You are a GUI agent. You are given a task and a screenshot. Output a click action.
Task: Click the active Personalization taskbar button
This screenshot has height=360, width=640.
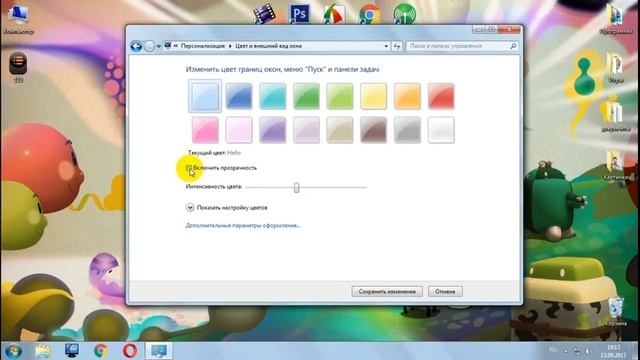click(159, 351)
